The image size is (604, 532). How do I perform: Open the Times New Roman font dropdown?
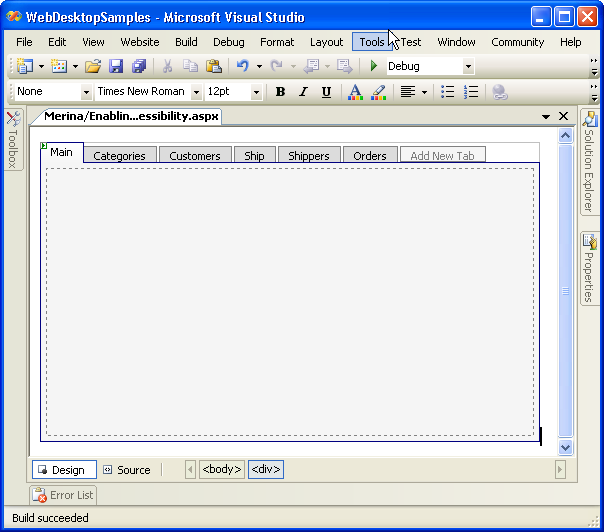point(196,92)
